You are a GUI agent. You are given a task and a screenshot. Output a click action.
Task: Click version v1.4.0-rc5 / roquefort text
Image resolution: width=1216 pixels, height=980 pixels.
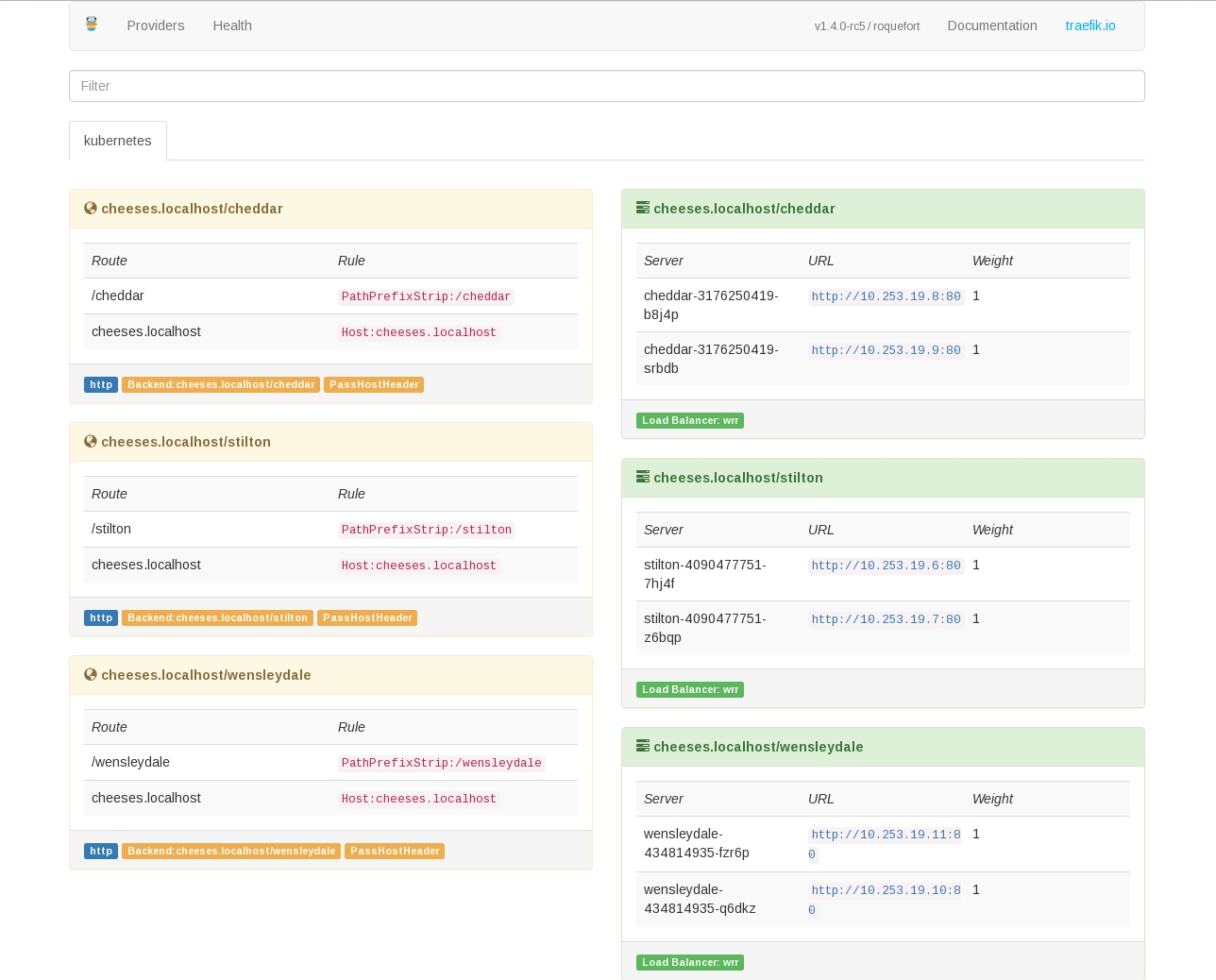[x=867, y=26]
